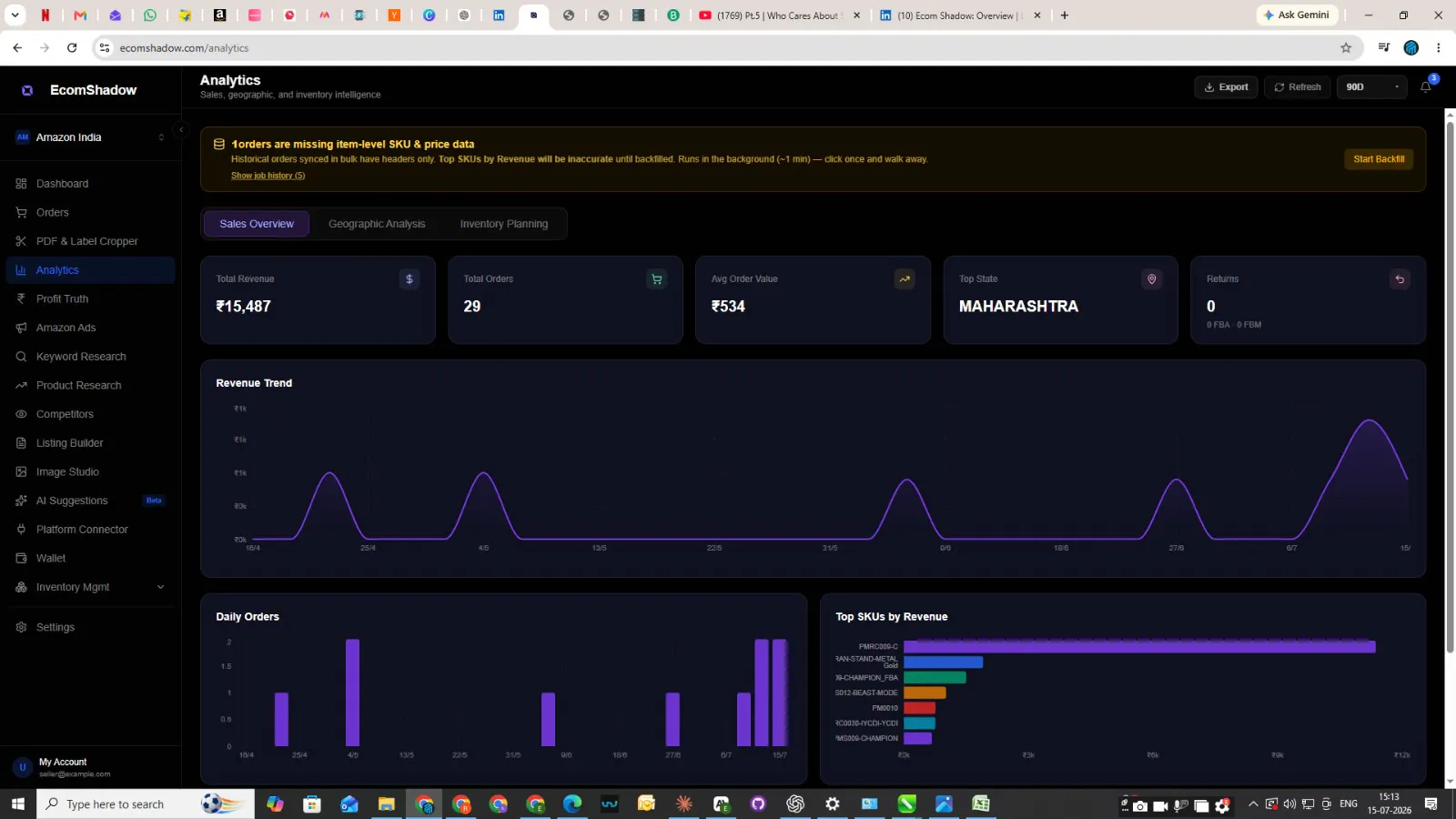Screen dimensions: 1456x819
Task: Click the dollar icon on Total Revenue card
Action: [x=409, y=279]
